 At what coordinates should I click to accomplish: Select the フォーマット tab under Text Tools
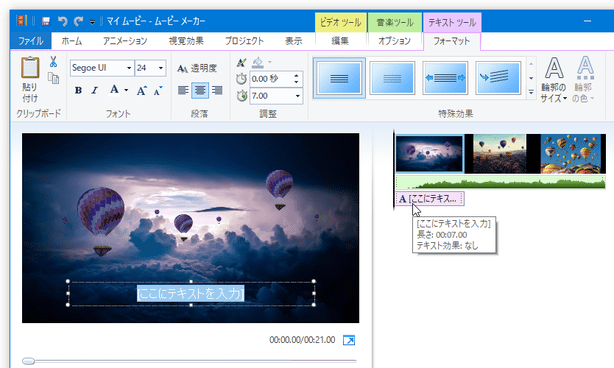(451, 41)
